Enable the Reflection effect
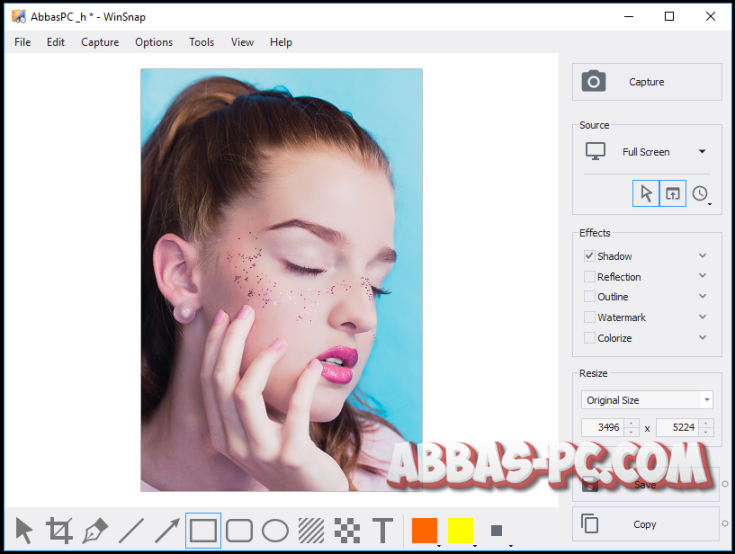The width and height of the screenshot is (735, 554). point(590,277)
